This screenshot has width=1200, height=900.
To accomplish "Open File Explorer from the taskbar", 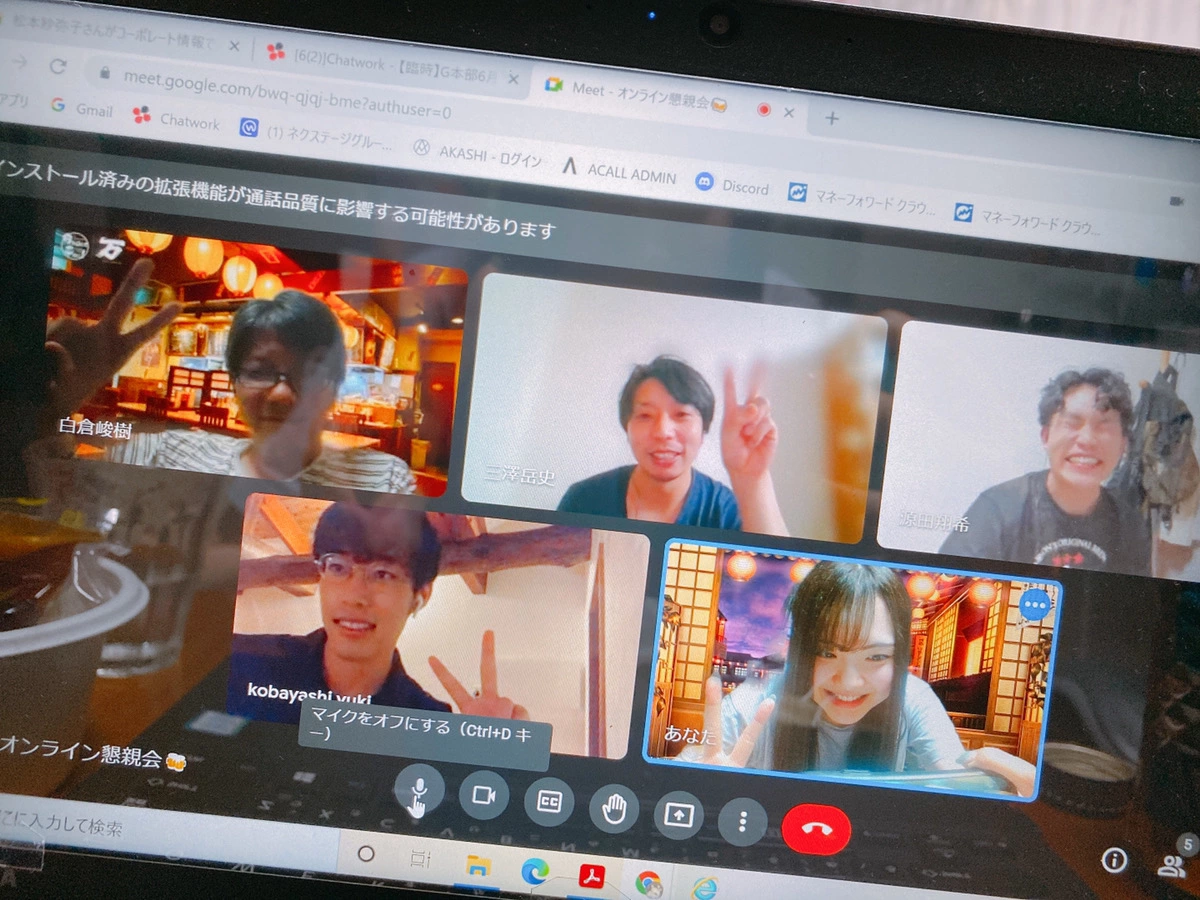I will pos(478,864).
